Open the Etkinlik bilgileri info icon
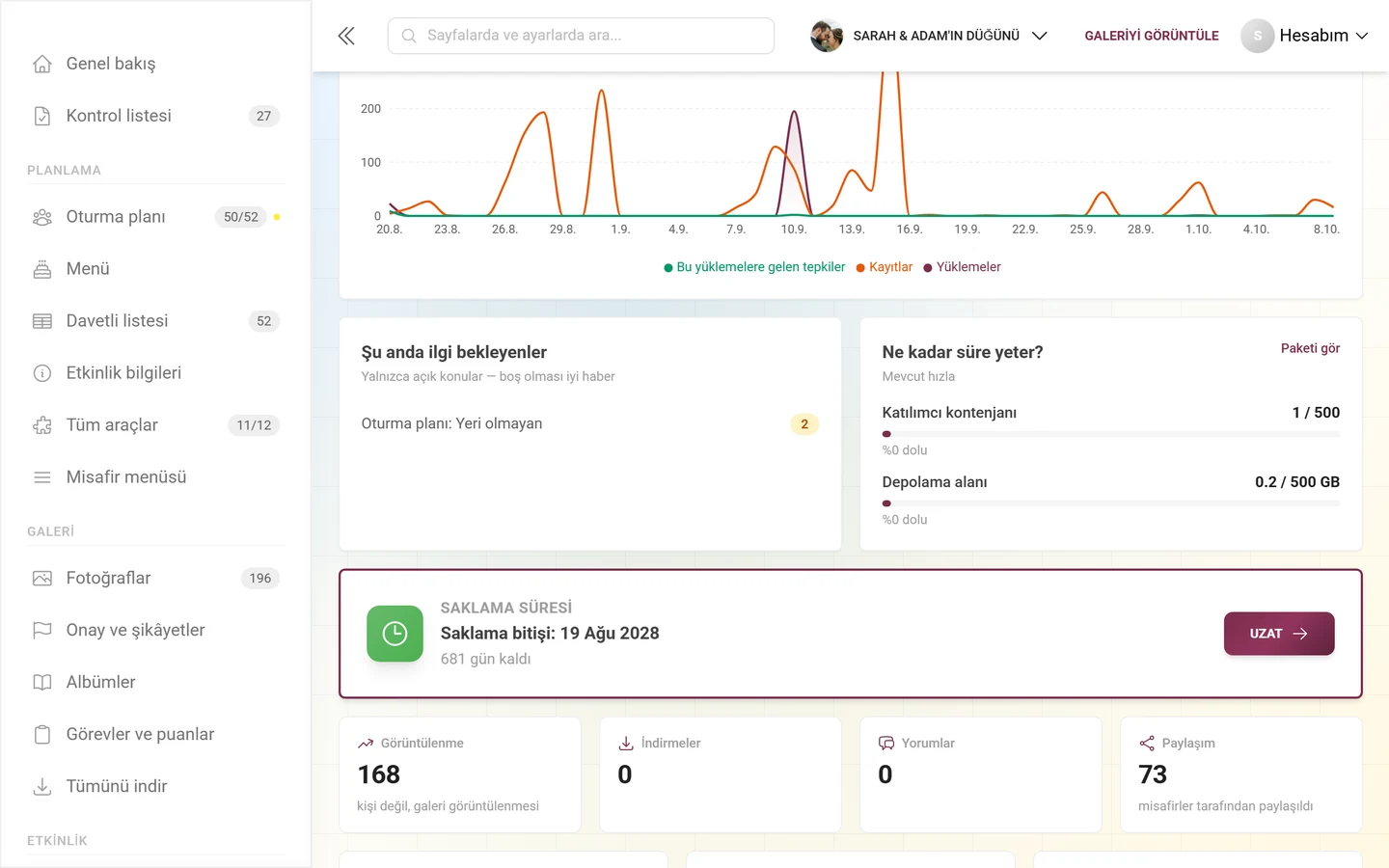Image resolution: width=1389 pixels, height=868 pixels. pyautogui.click(x=42, y=373)
